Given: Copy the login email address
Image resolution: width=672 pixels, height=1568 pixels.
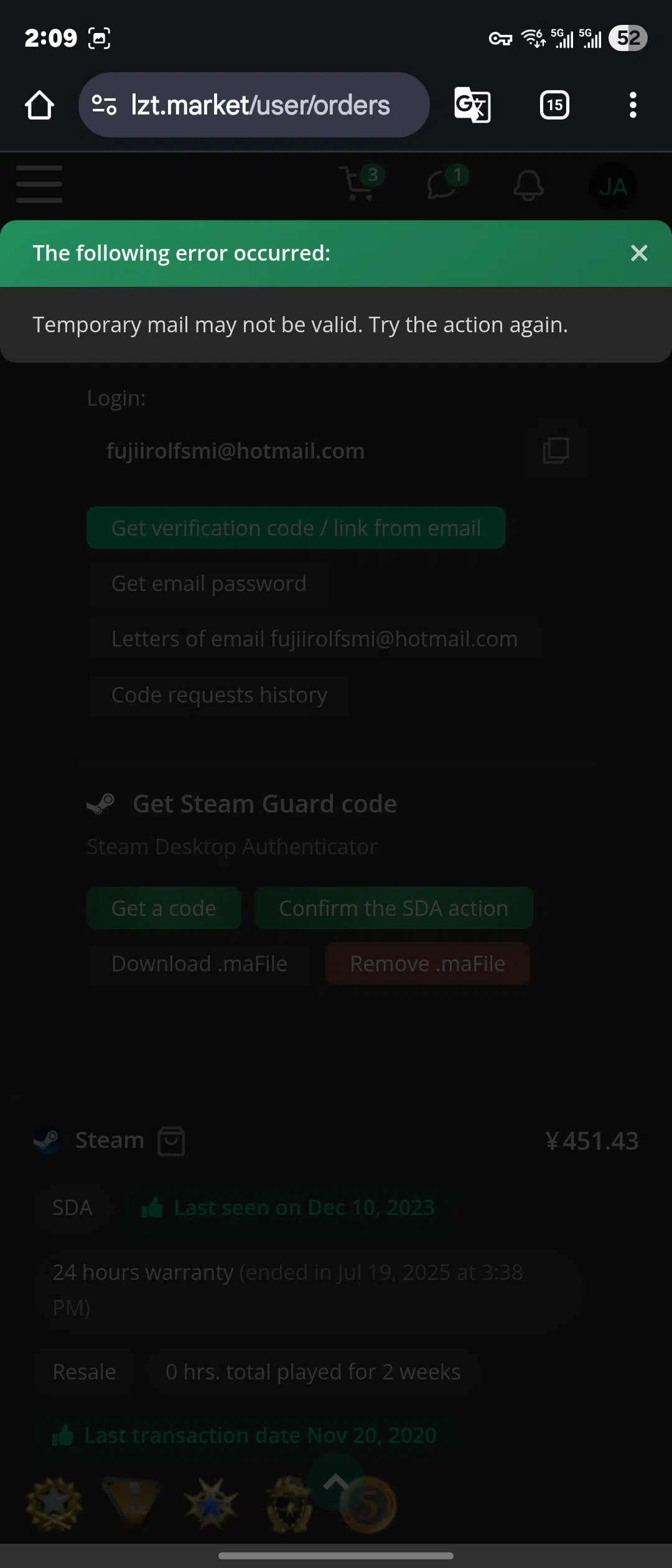Looking at the screenshot, I should 556,450.
